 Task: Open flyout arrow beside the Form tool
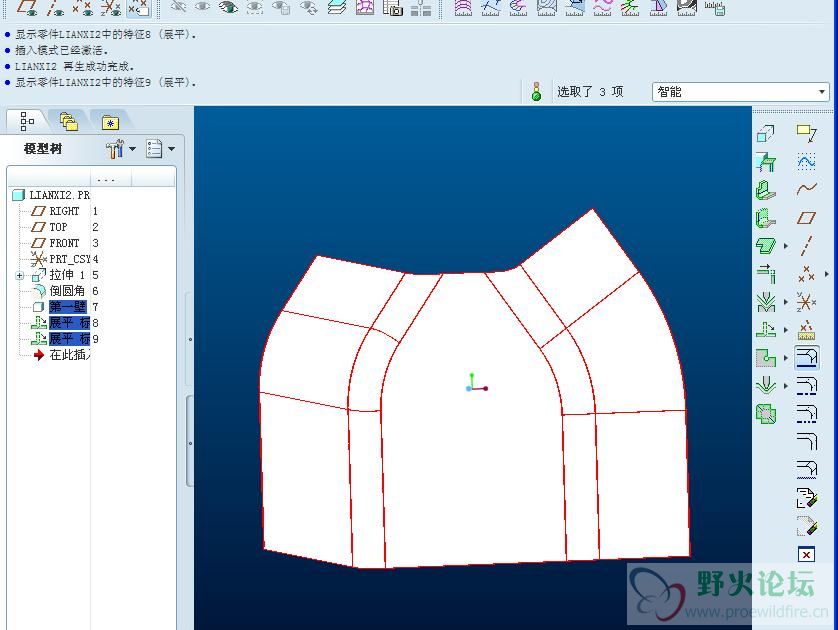pyautogui.click(x=786, y=385)
